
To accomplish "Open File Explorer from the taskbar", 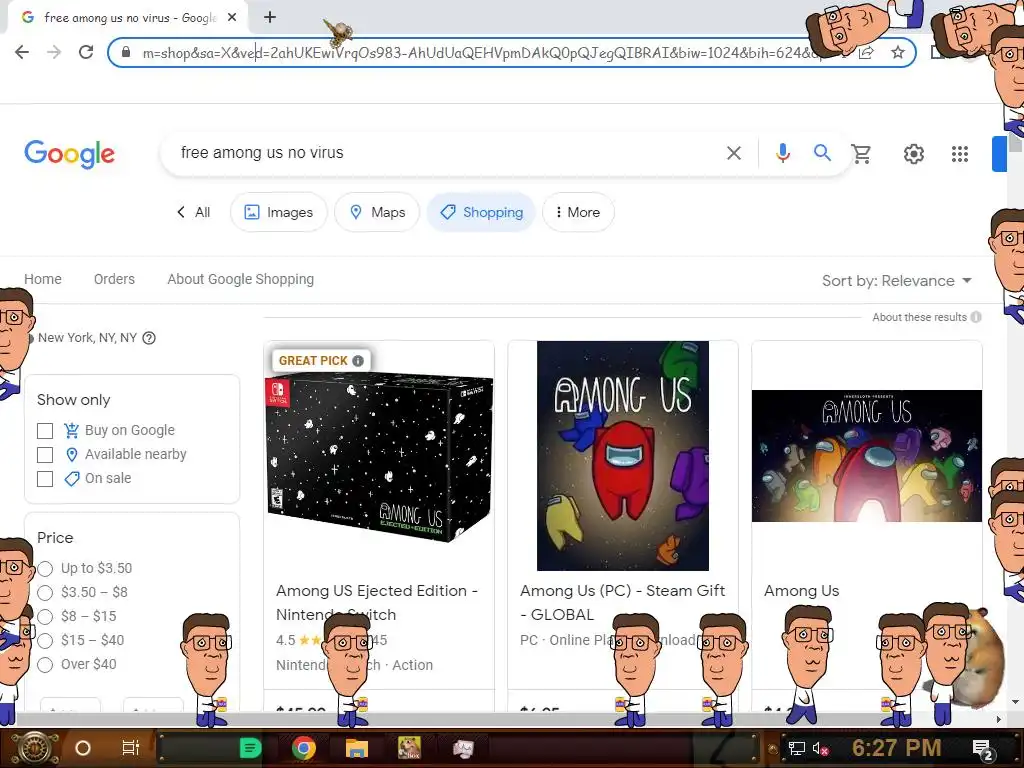I will click(357, 748).
